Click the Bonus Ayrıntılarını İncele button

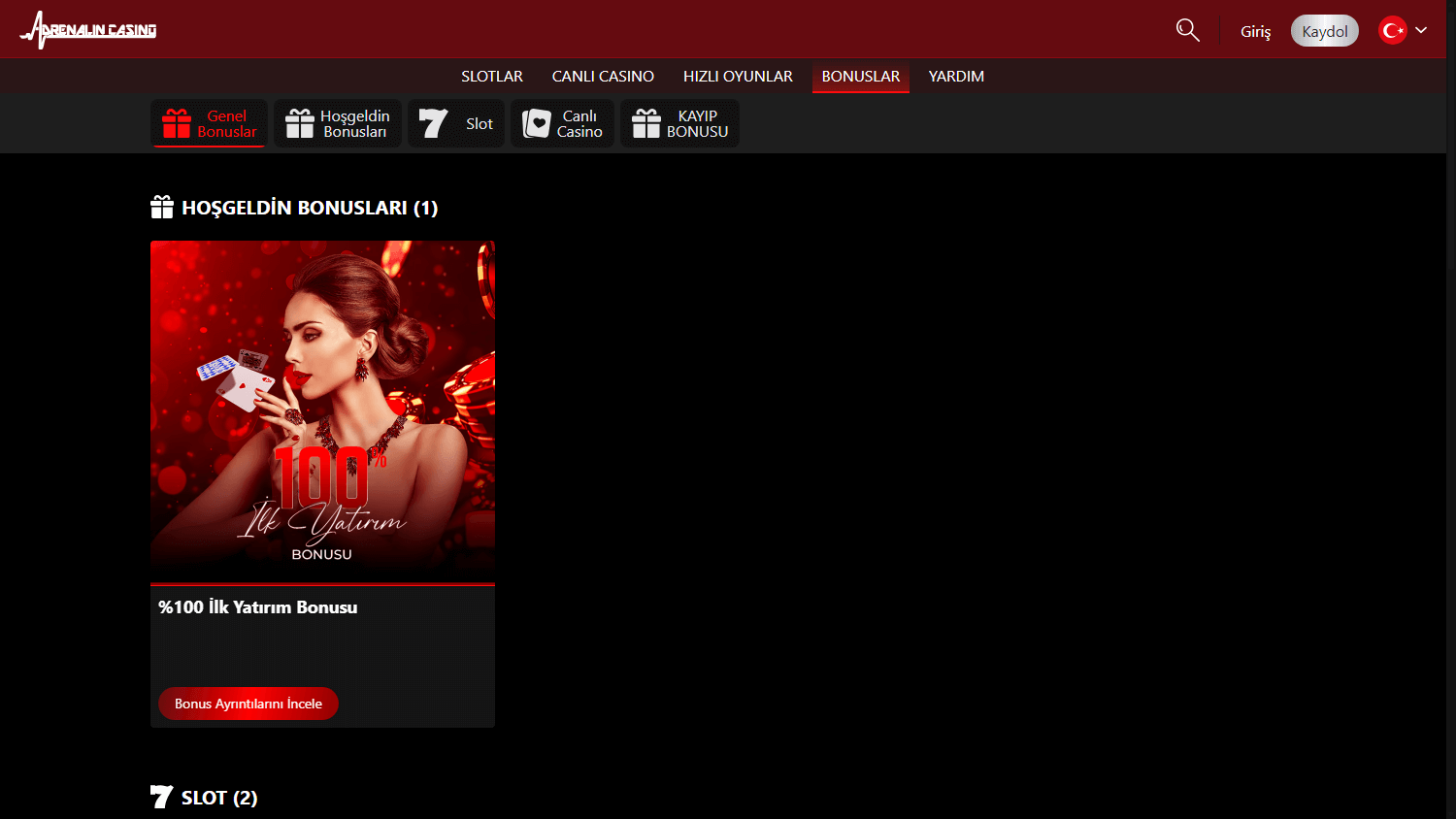coord(248,703)
